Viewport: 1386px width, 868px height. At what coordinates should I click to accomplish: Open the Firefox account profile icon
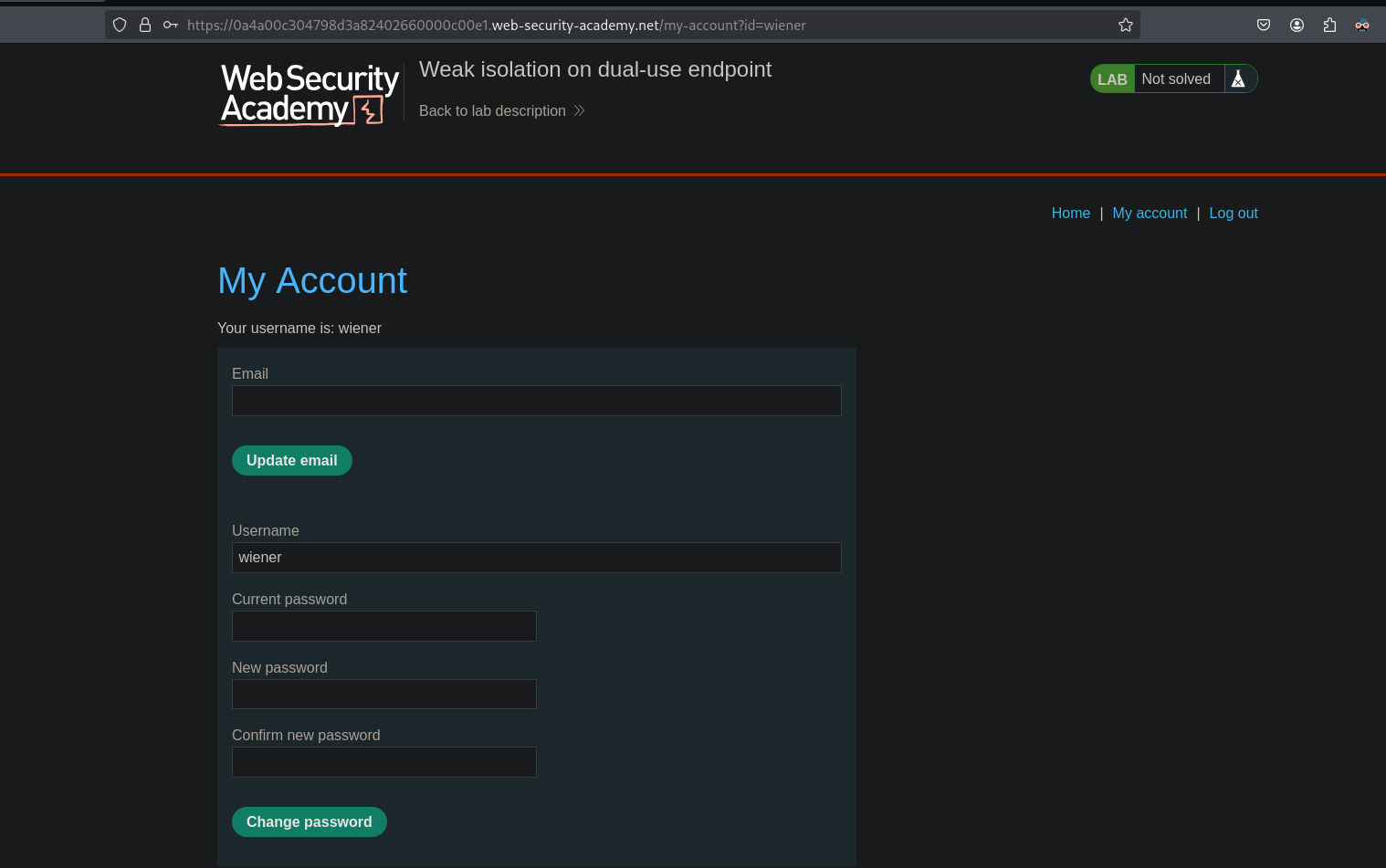pos(1297,25)
